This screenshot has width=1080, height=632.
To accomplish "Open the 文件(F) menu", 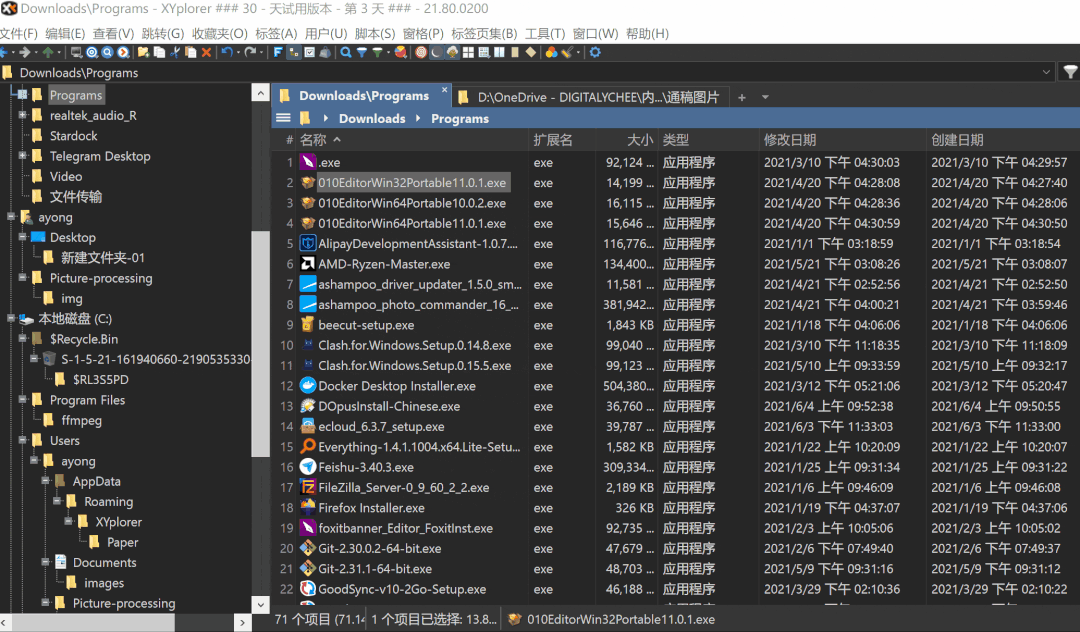I will [x=19, y=34].
